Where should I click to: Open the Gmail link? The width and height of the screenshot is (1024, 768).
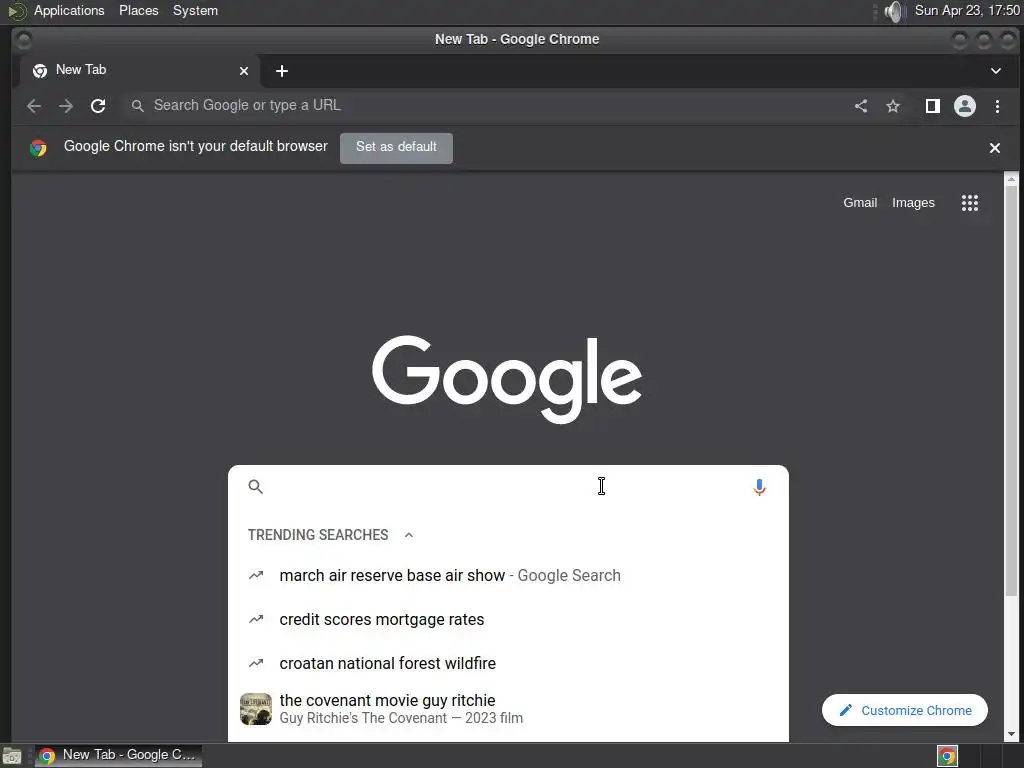(859, 202)
